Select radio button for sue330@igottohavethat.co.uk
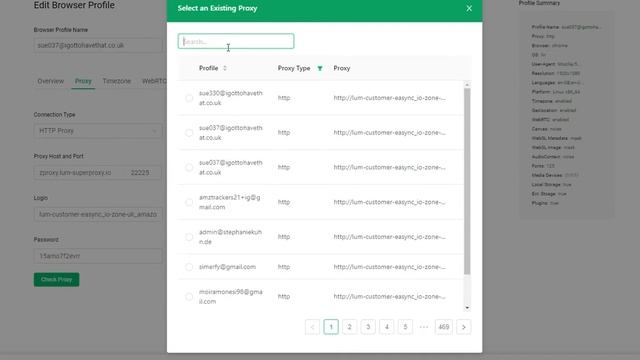 click(189, 98)
